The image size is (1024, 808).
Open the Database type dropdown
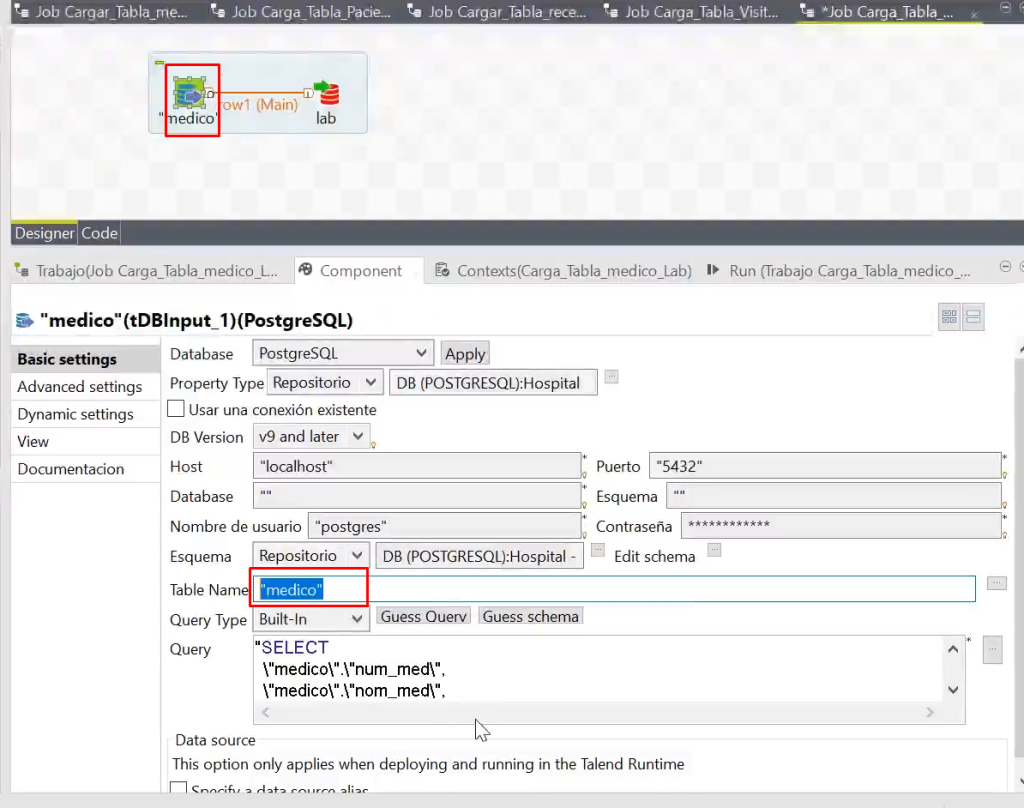coord(342,353)
